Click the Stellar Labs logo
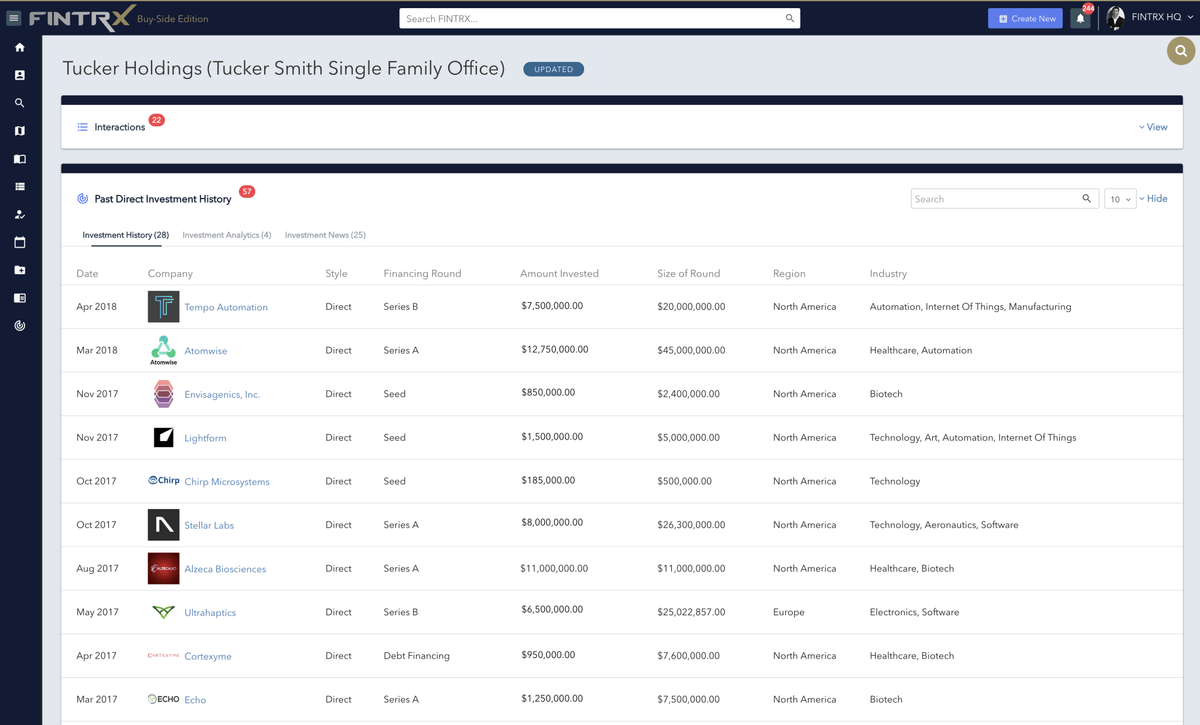Viewport: 1200px width, 725px height. click(164, 525)
